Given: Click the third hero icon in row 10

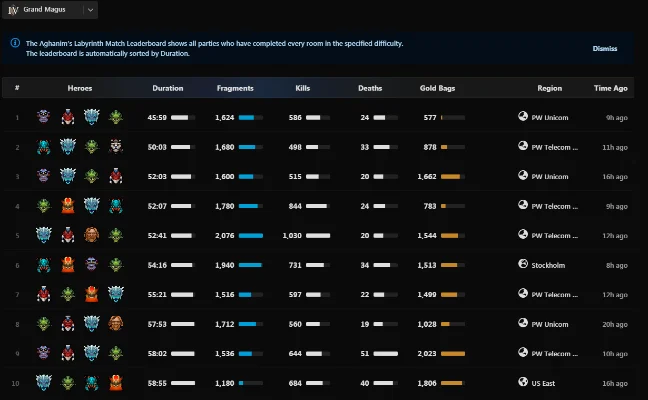Looking at the screenshot, I should pyautogui.click(x=91, y=383).
